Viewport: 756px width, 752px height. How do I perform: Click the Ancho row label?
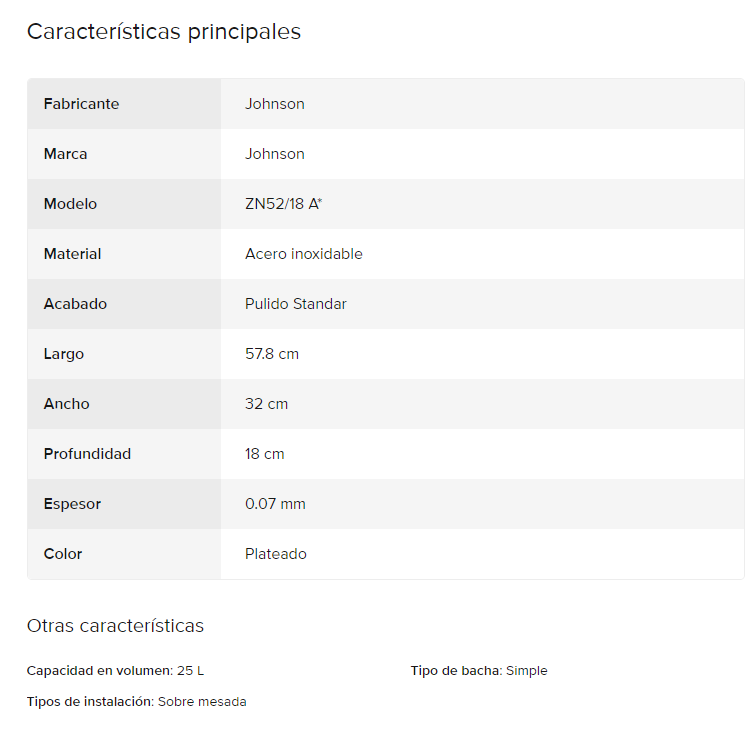point(66,404)
